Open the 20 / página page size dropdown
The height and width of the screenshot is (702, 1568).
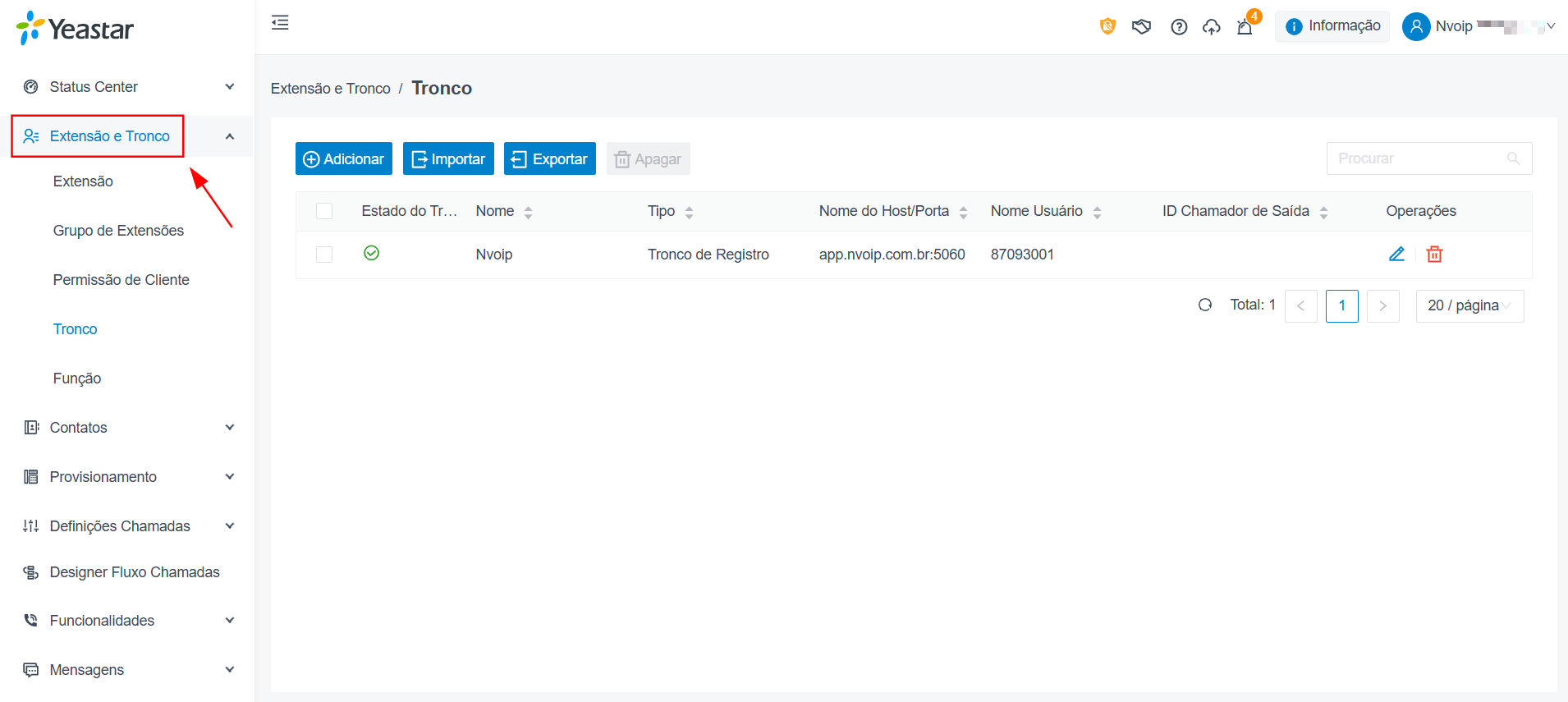(x=1469, y=305)
